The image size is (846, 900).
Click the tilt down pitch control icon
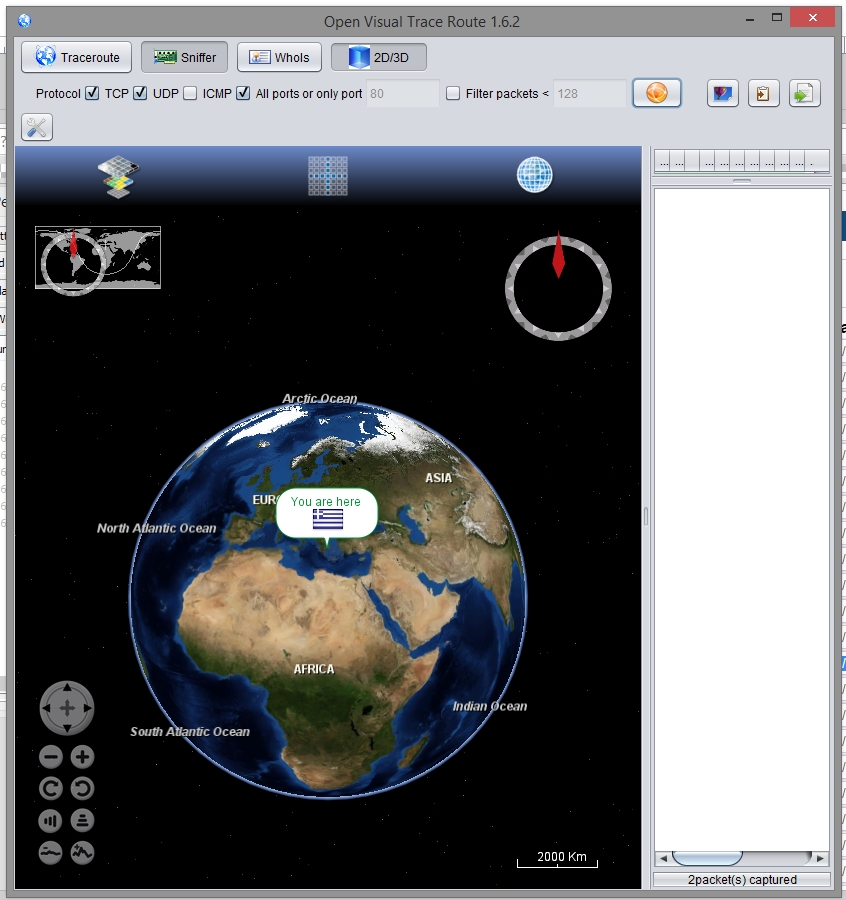click(82, 820)
